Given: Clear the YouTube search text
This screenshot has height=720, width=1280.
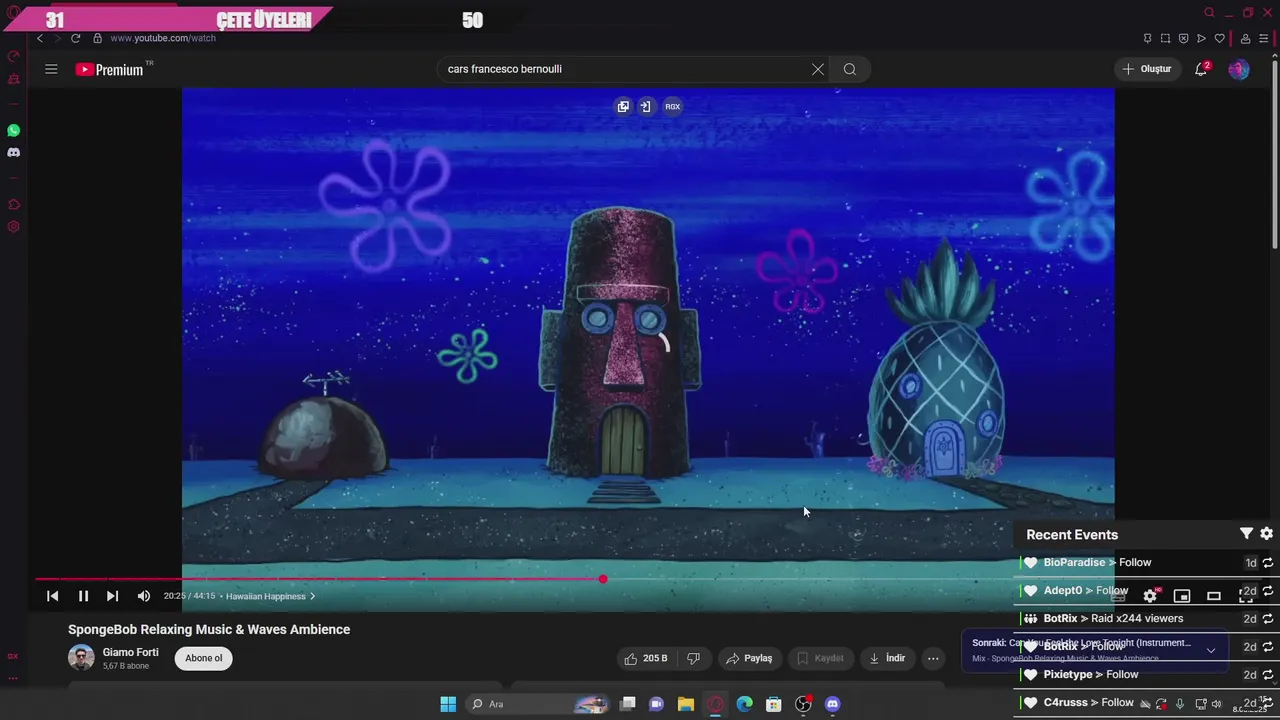Looking at the screenshot, I should (818, 69).
